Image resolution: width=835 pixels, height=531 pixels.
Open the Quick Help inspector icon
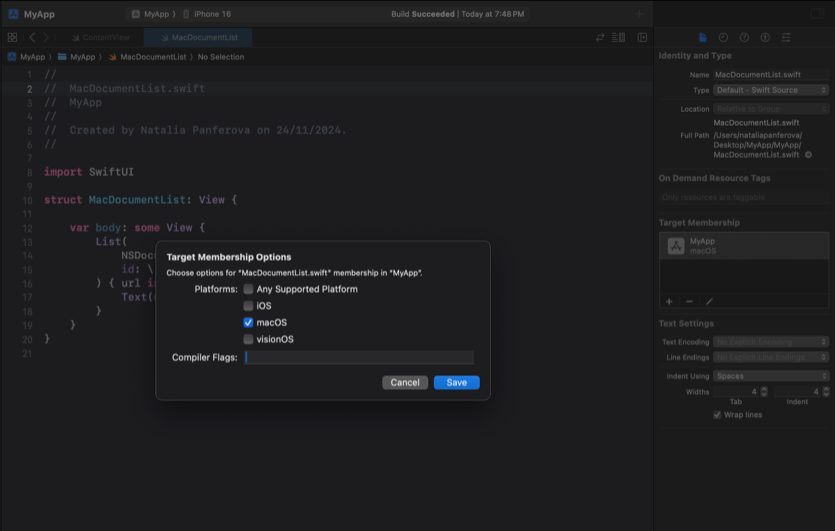pos(744,37)
